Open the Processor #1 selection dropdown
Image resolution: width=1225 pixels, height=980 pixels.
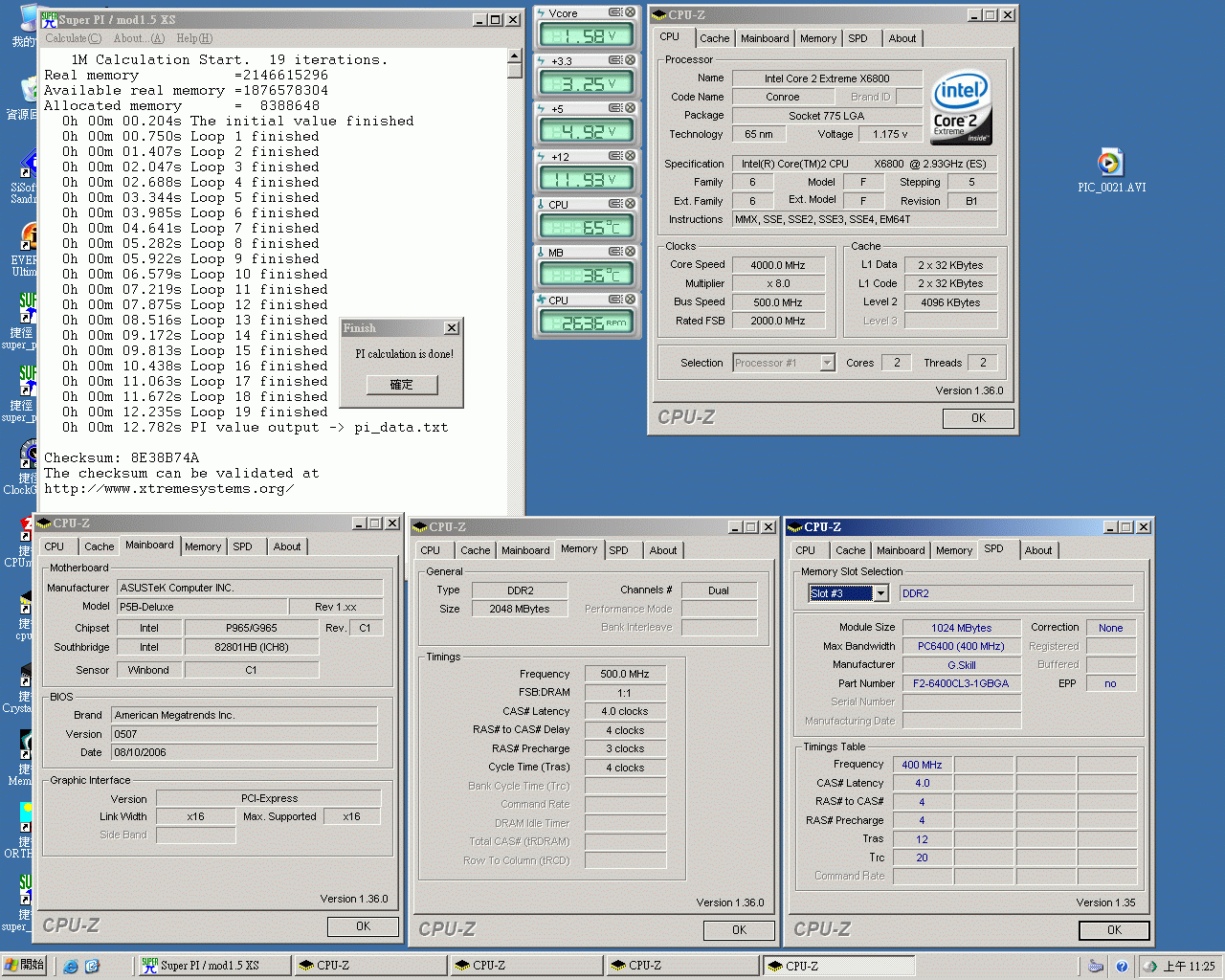pos(828,363)
